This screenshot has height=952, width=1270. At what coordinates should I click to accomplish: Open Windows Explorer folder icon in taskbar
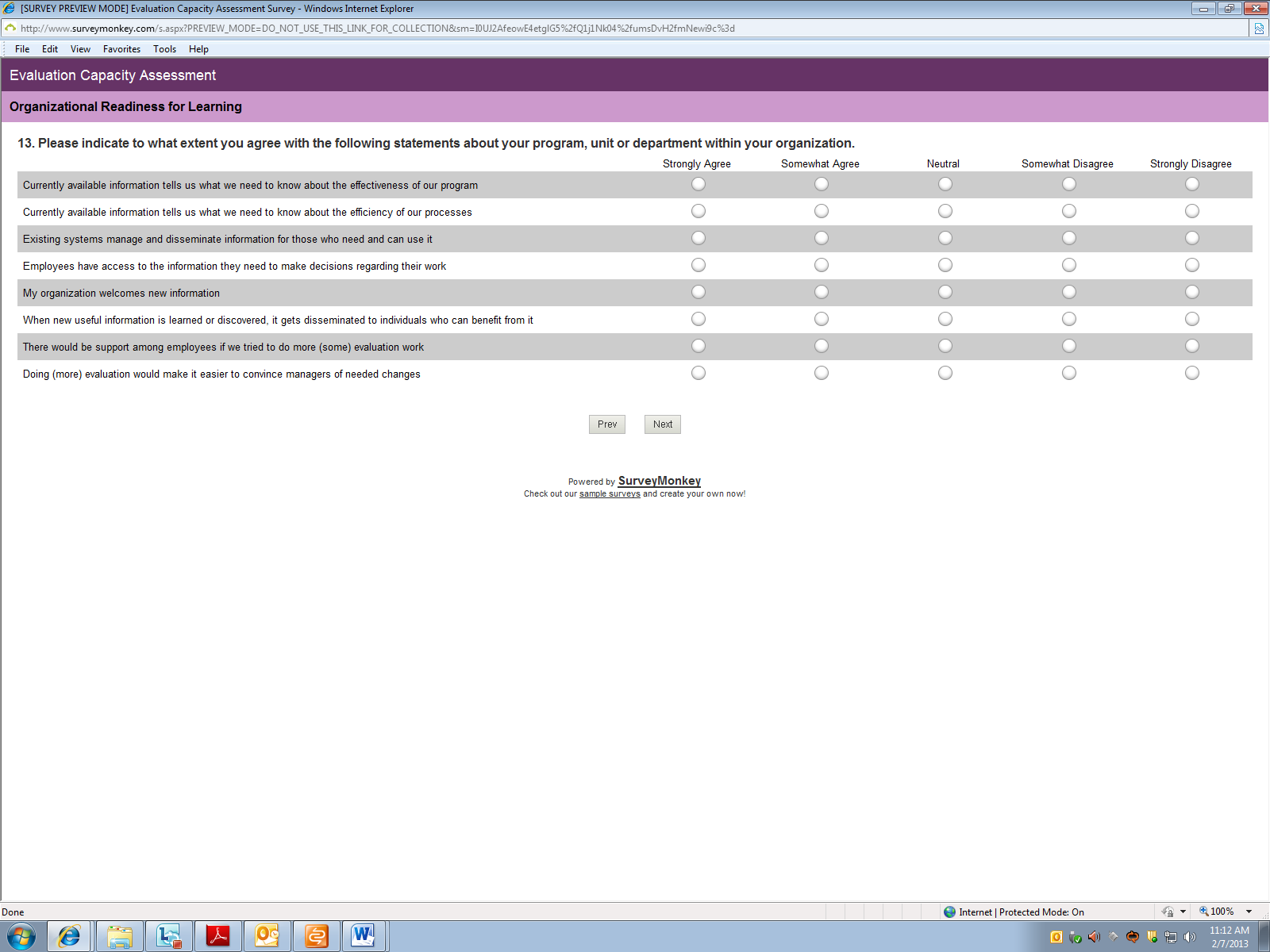click(120, 937)
